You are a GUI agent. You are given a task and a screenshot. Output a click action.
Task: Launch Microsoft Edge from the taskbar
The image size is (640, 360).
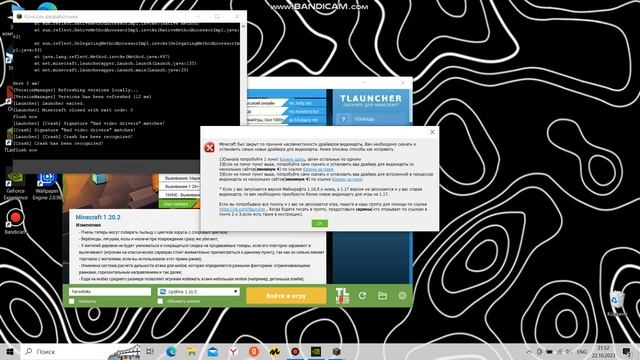pos(171,351)
